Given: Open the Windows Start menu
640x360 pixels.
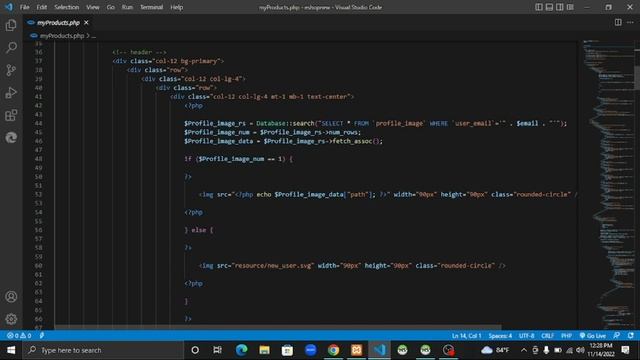Looking at the screenshot, I should [x=11, y=350].
